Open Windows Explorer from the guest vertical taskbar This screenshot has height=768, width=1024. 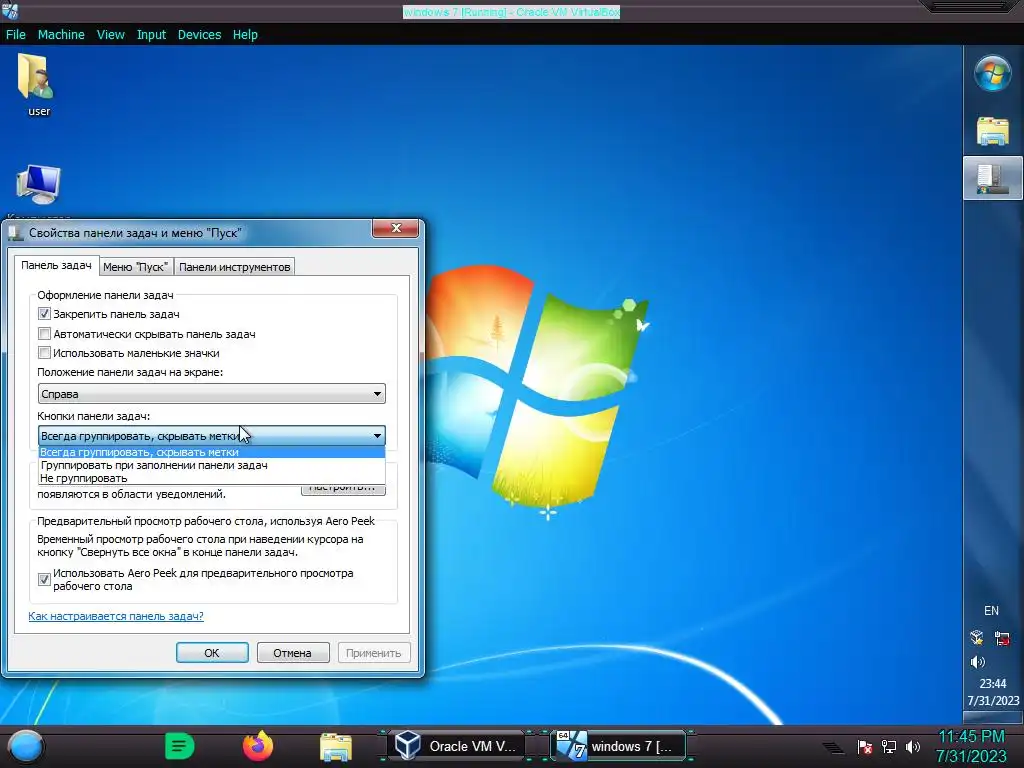pos(993,131)
